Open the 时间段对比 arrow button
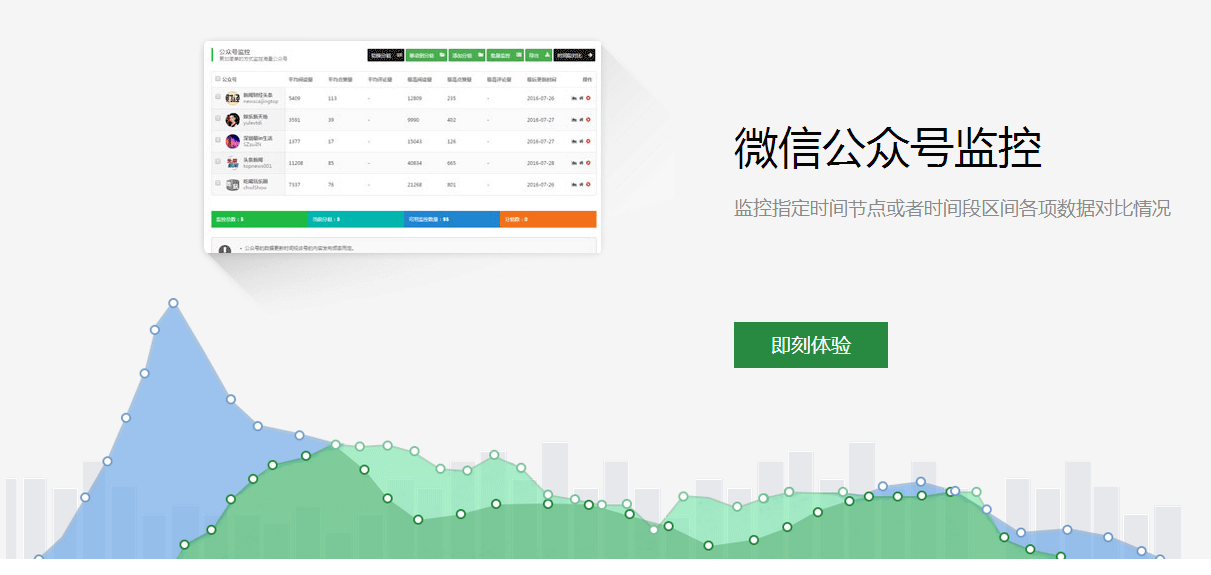The height and width of the screenshot is (575, 1211). [x=575, y=55]
